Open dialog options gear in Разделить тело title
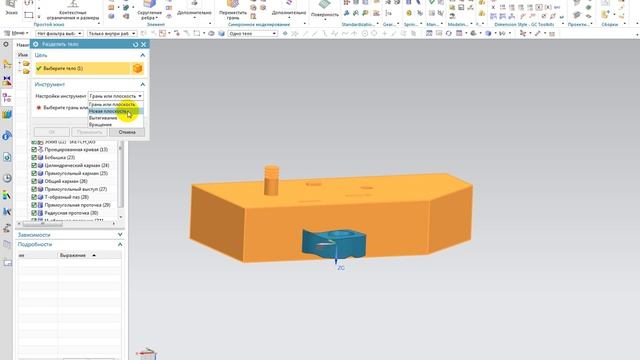 pyautogui.click(x=36, y=44)
